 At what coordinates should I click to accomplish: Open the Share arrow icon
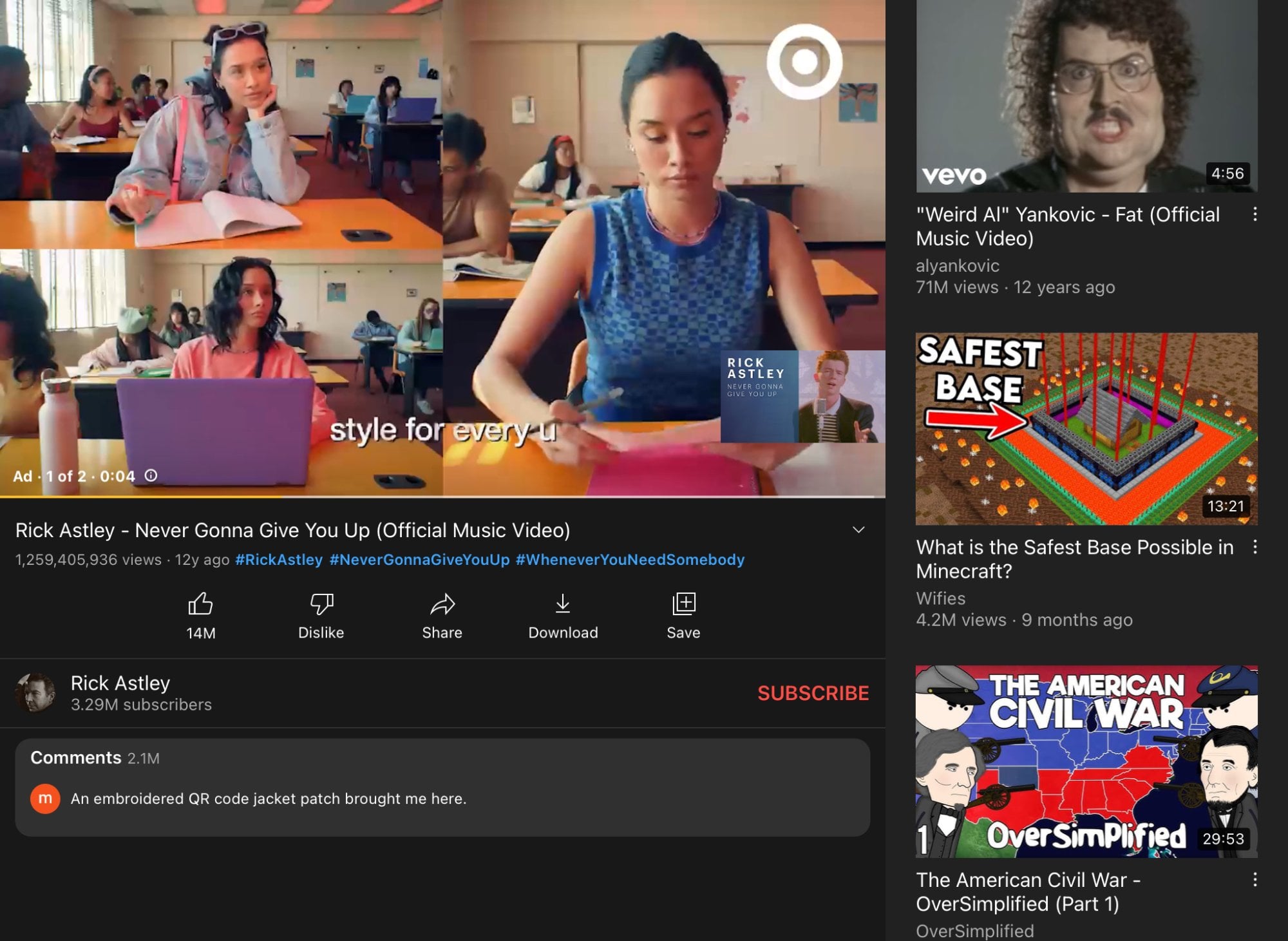442,604
